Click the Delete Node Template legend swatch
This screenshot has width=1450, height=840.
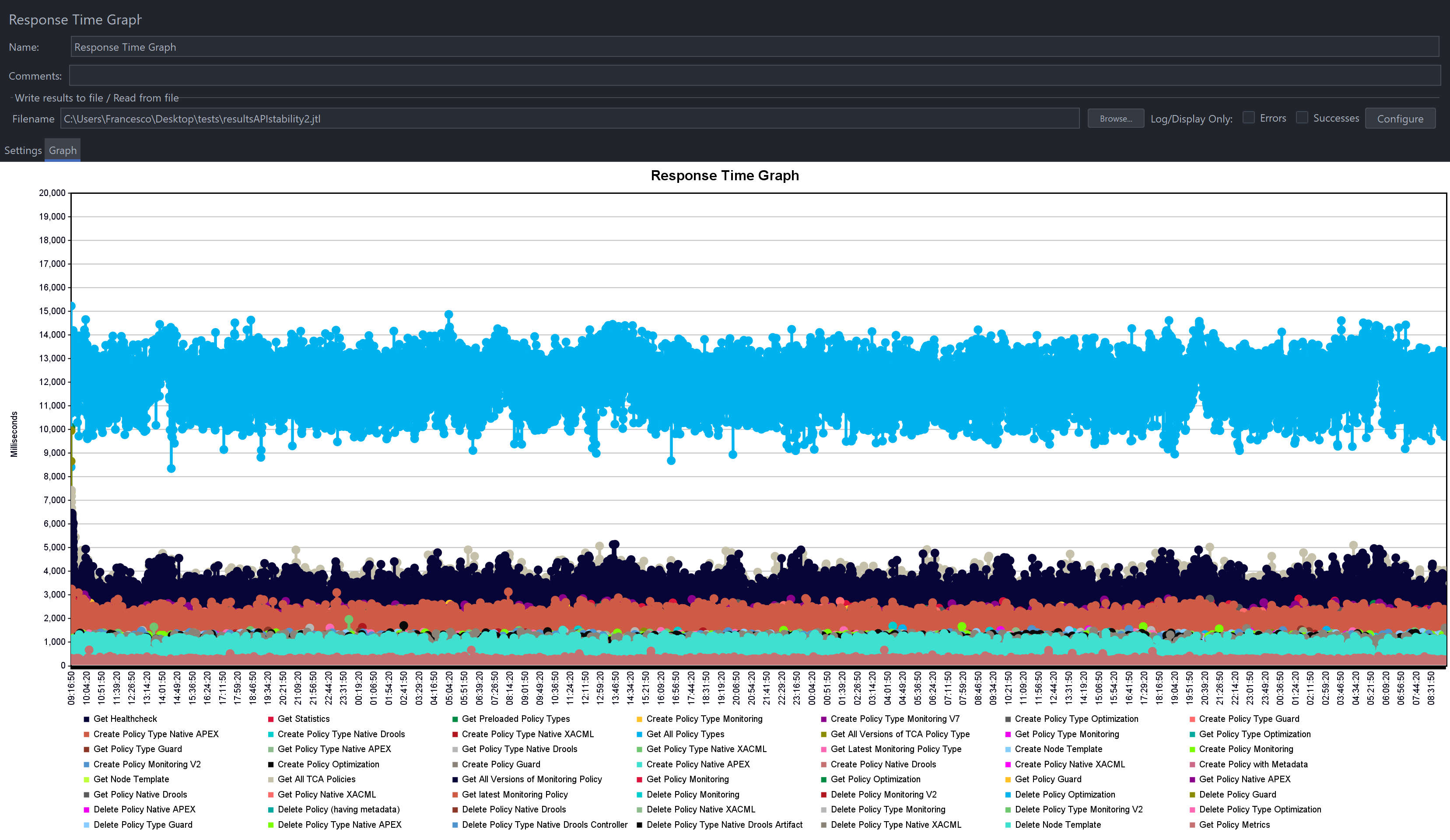tap(1008, 825)
